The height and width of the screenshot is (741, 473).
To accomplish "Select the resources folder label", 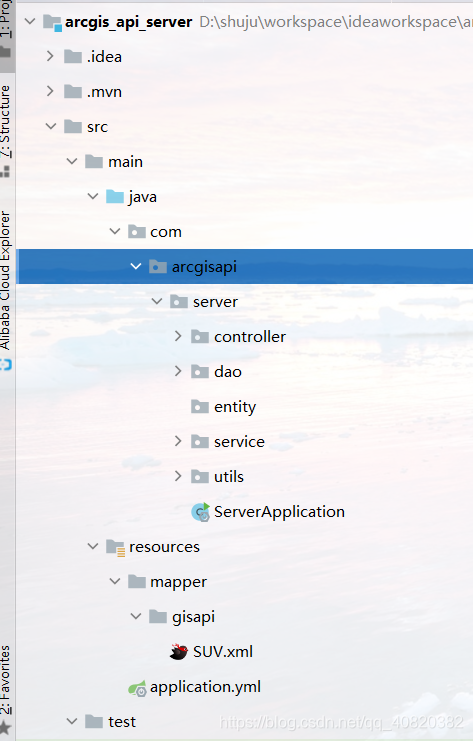I will click(x=164, y=547).
